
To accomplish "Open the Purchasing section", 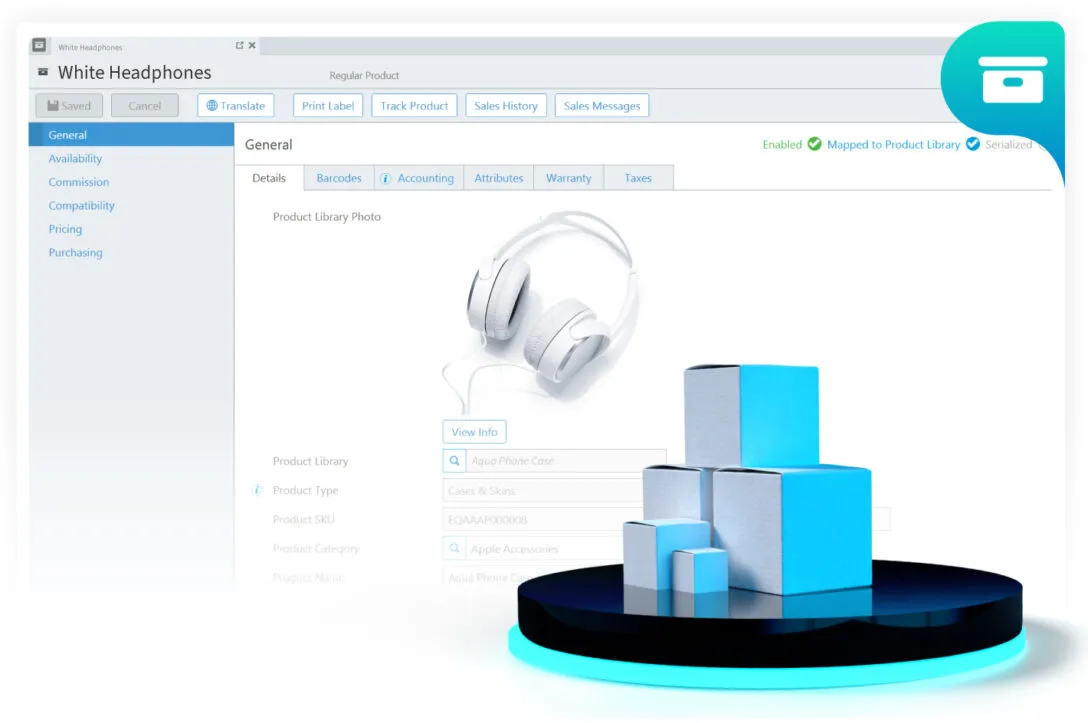I will (x=75, y=253).
